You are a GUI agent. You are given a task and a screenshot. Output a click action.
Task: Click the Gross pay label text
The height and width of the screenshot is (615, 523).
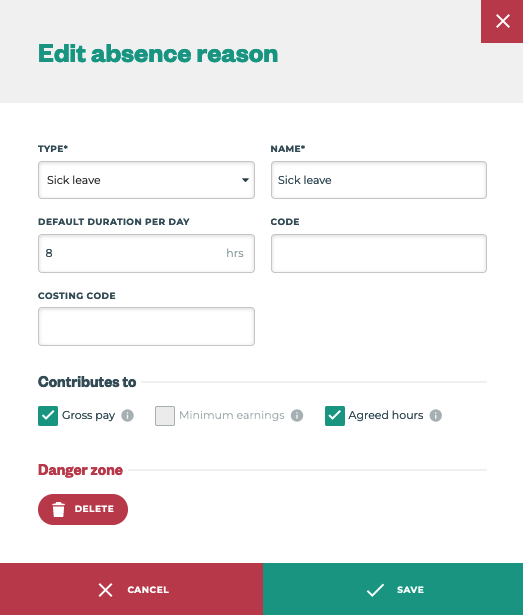89,415
